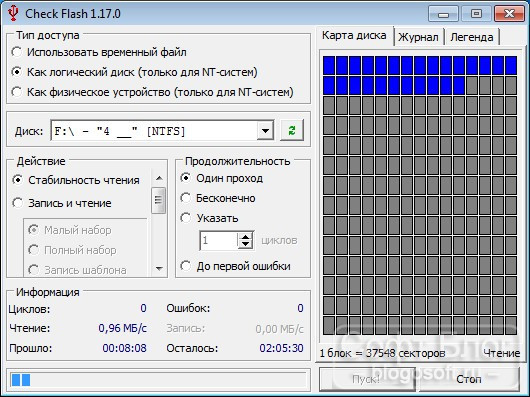
Task: Click the 'Чтение' status label under map
Action: pyautogui.click(x=502, y=353)
